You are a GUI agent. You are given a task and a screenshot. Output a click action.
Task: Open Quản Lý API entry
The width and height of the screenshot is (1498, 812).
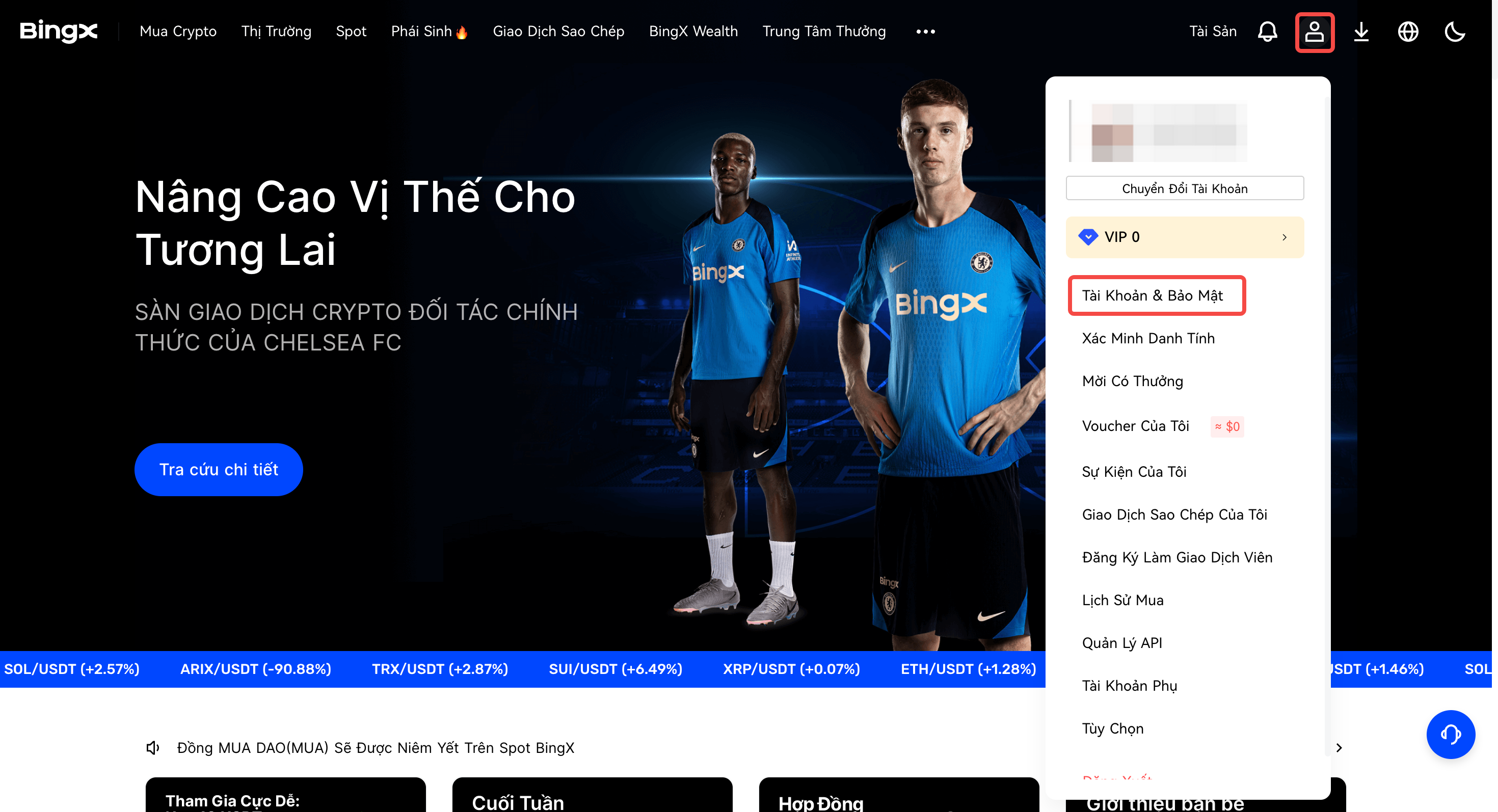click(x=1122, y=643)
